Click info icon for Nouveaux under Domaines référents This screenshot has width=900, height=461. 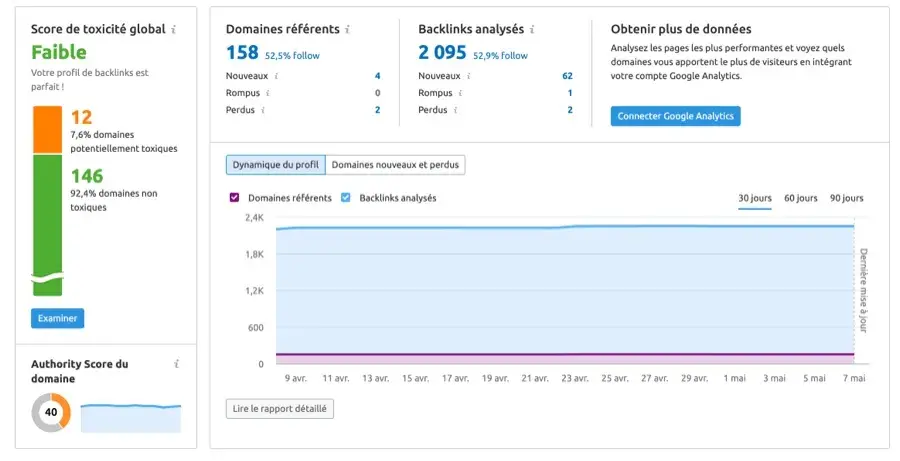coord(276,76)
